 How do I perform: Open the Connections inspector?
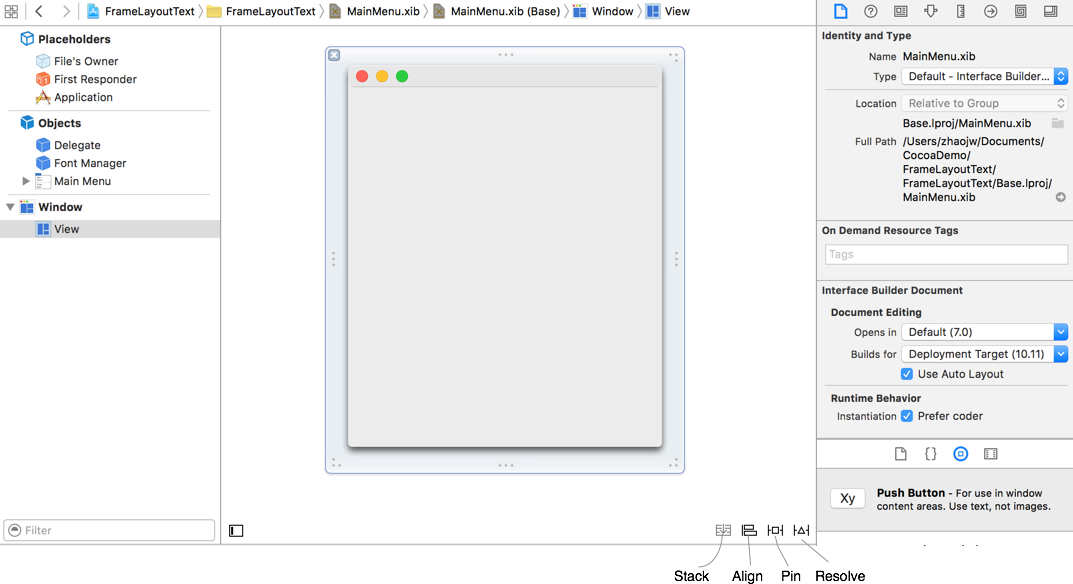989,11
